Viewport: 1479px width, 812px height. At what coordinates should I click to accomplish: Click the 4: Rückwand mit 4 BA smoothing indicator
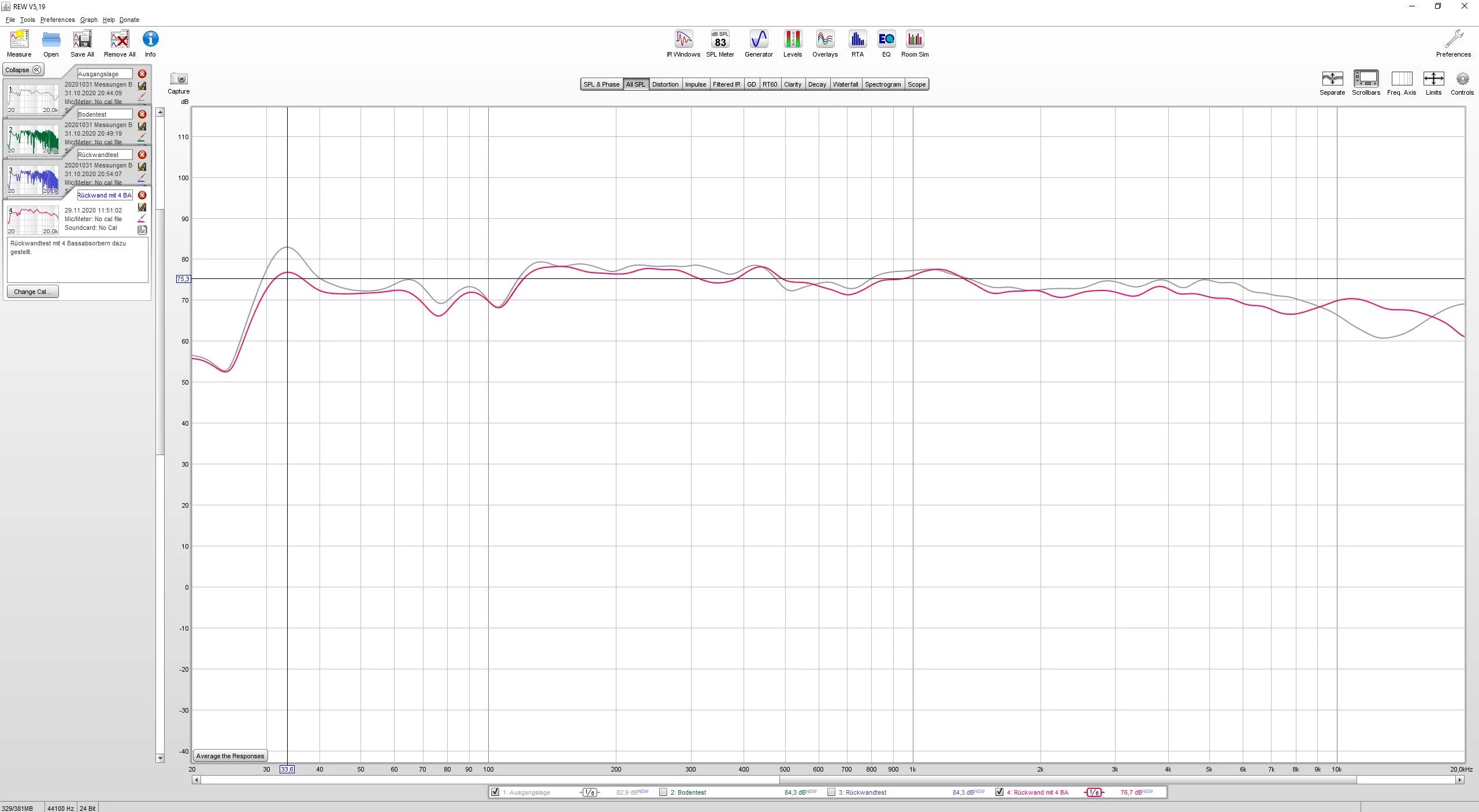tap(1094, 792)
